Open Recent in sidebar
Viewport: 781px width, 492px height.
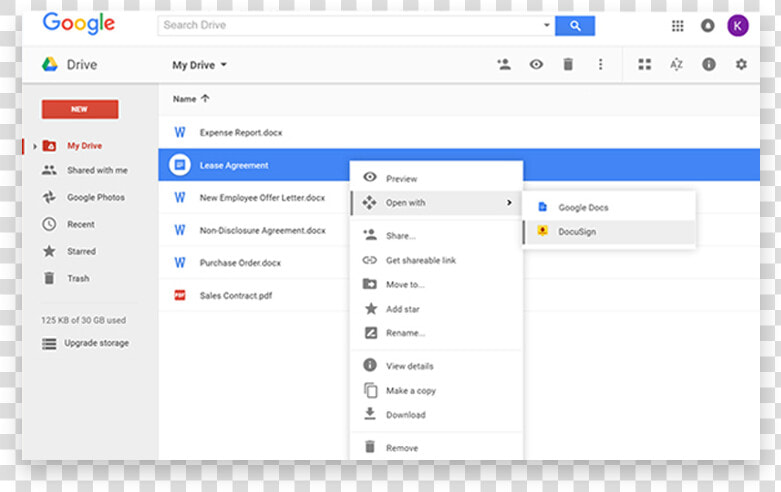(81, 225)
